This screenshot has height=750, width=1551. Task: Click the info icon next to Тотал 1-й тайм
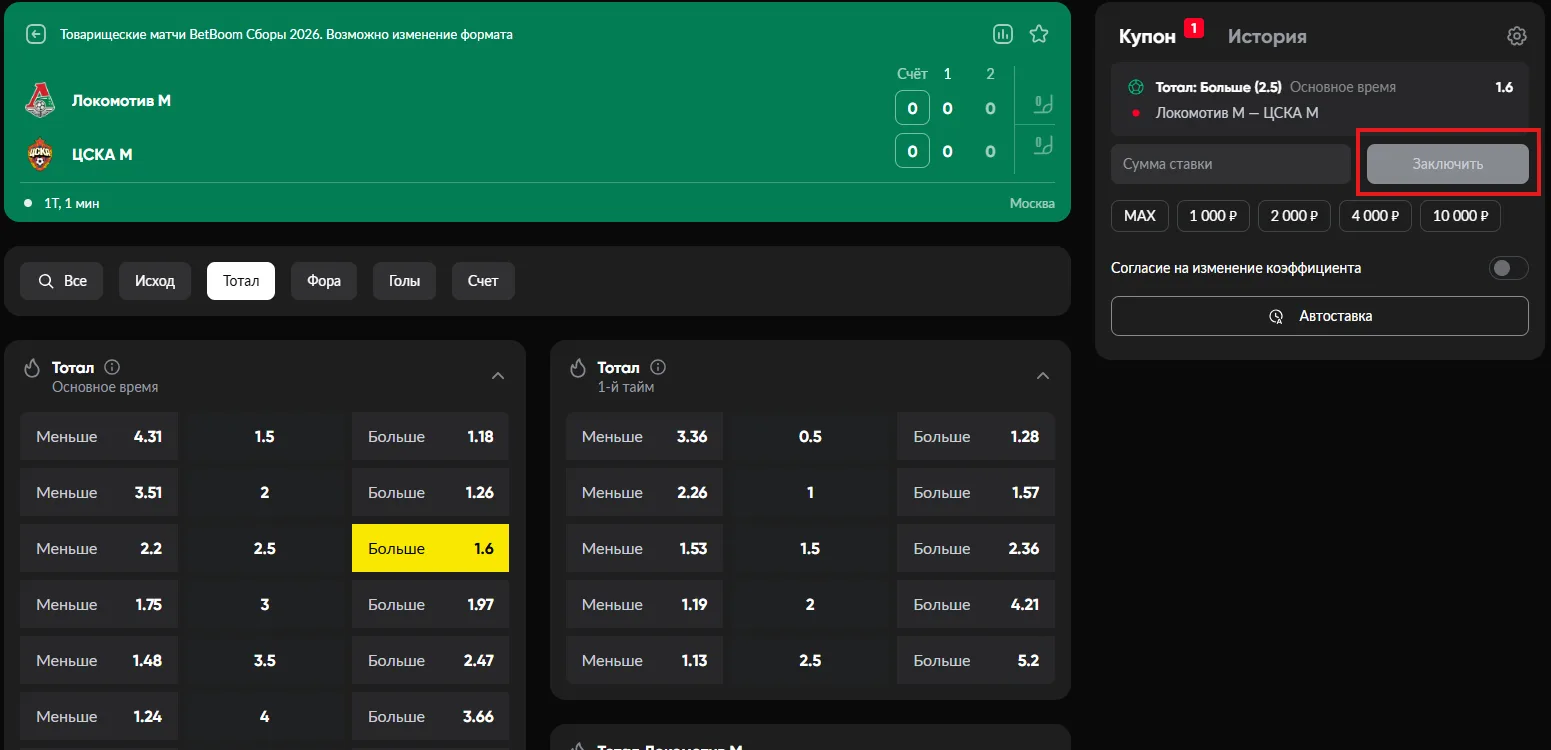click(658, 367)
